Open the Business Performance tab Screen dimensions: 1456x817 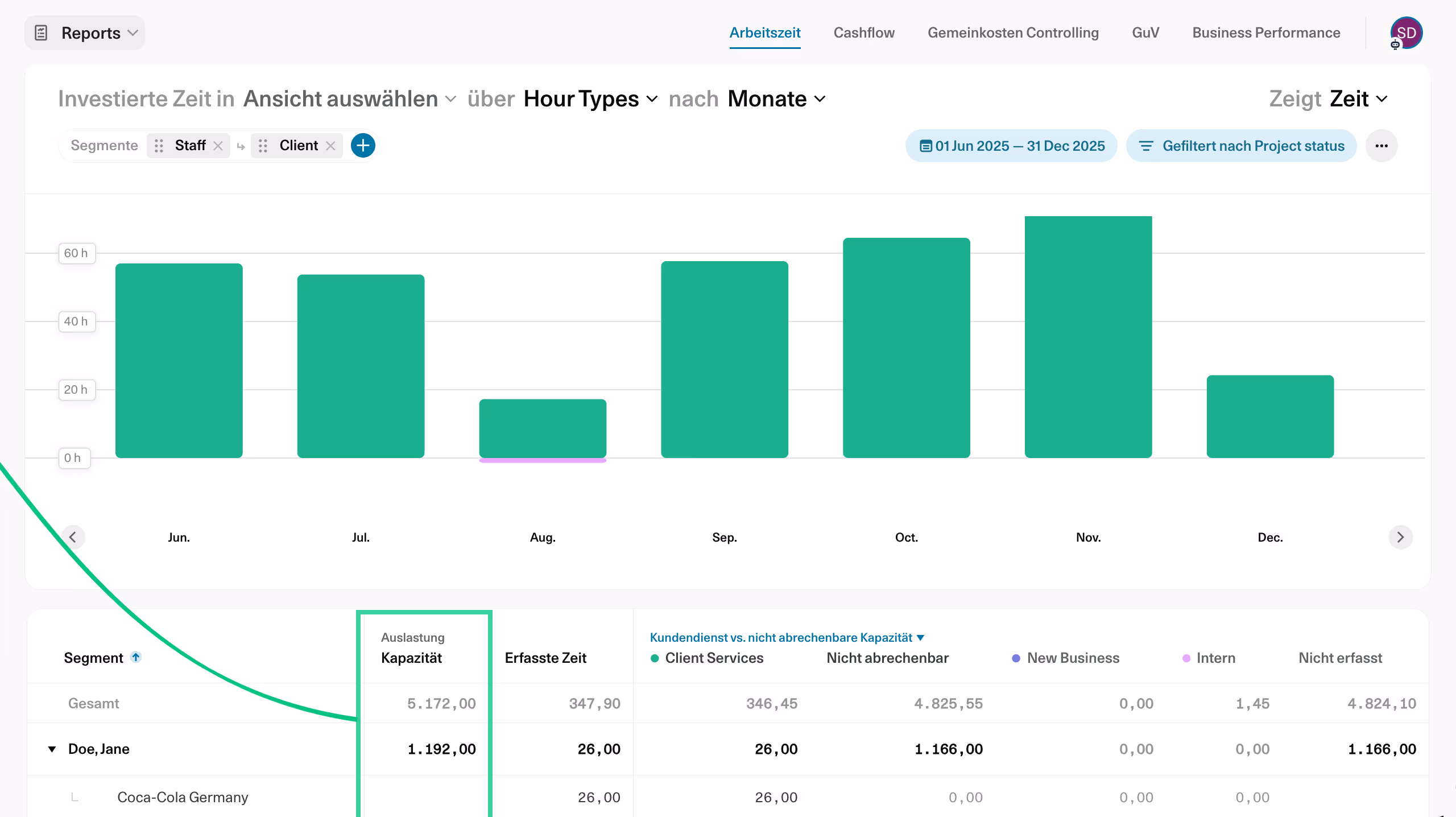(1266, 33)
